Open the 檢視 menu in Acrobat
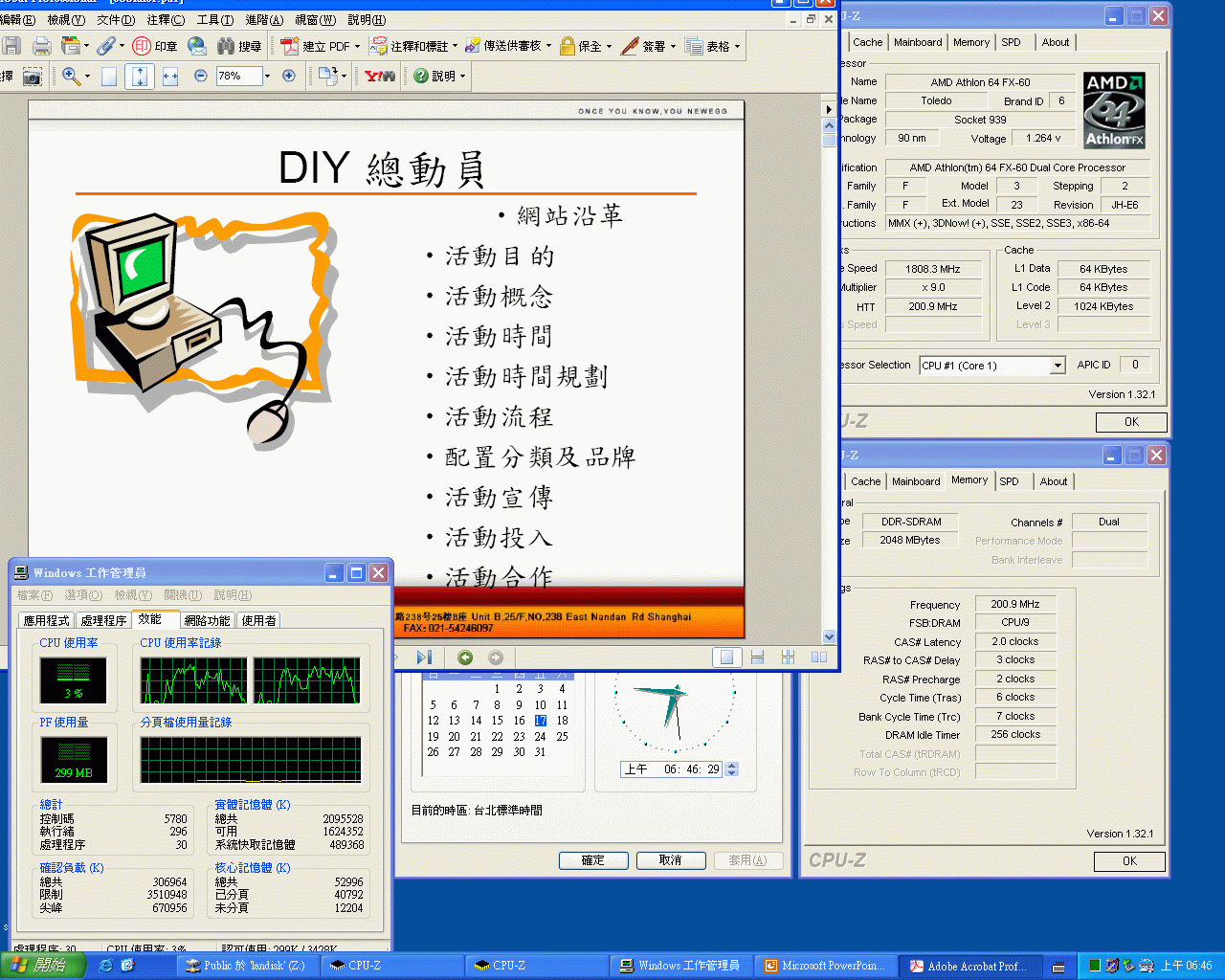 [66, 19]
